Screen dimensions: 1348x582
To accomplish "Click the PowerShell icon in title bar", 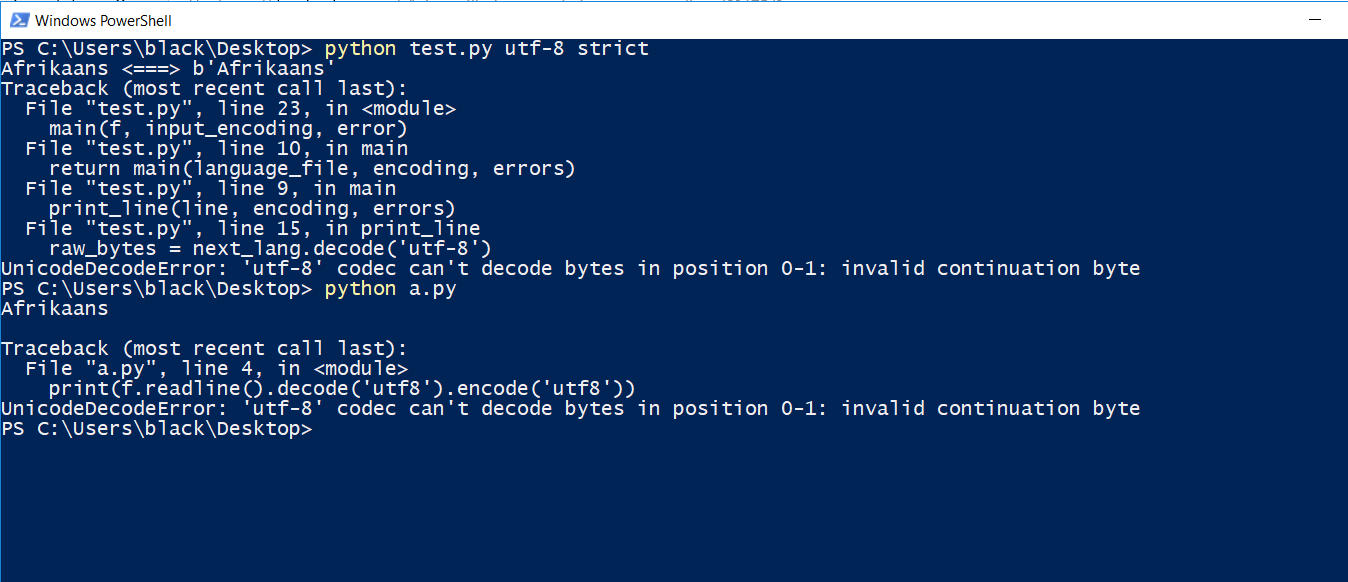I will (x=18, y=20).
